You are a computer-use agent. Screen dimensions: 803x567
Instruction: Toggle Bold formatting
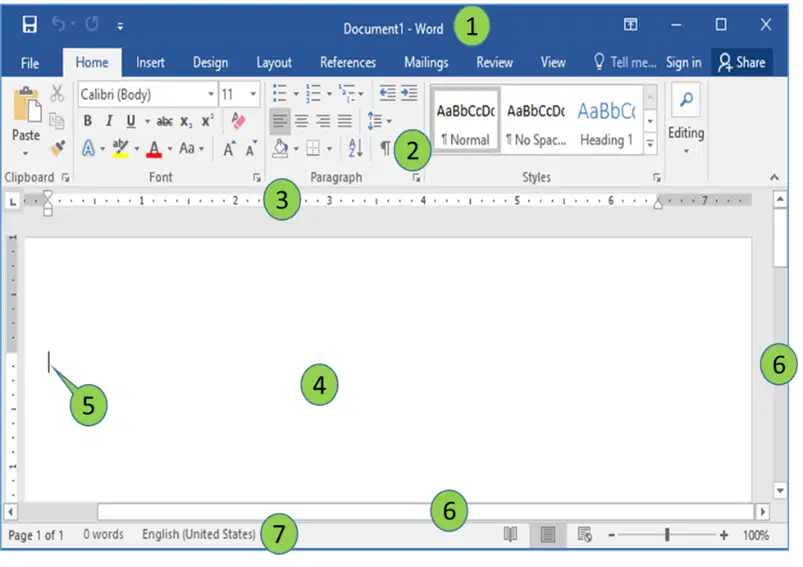tap(88, 121)
